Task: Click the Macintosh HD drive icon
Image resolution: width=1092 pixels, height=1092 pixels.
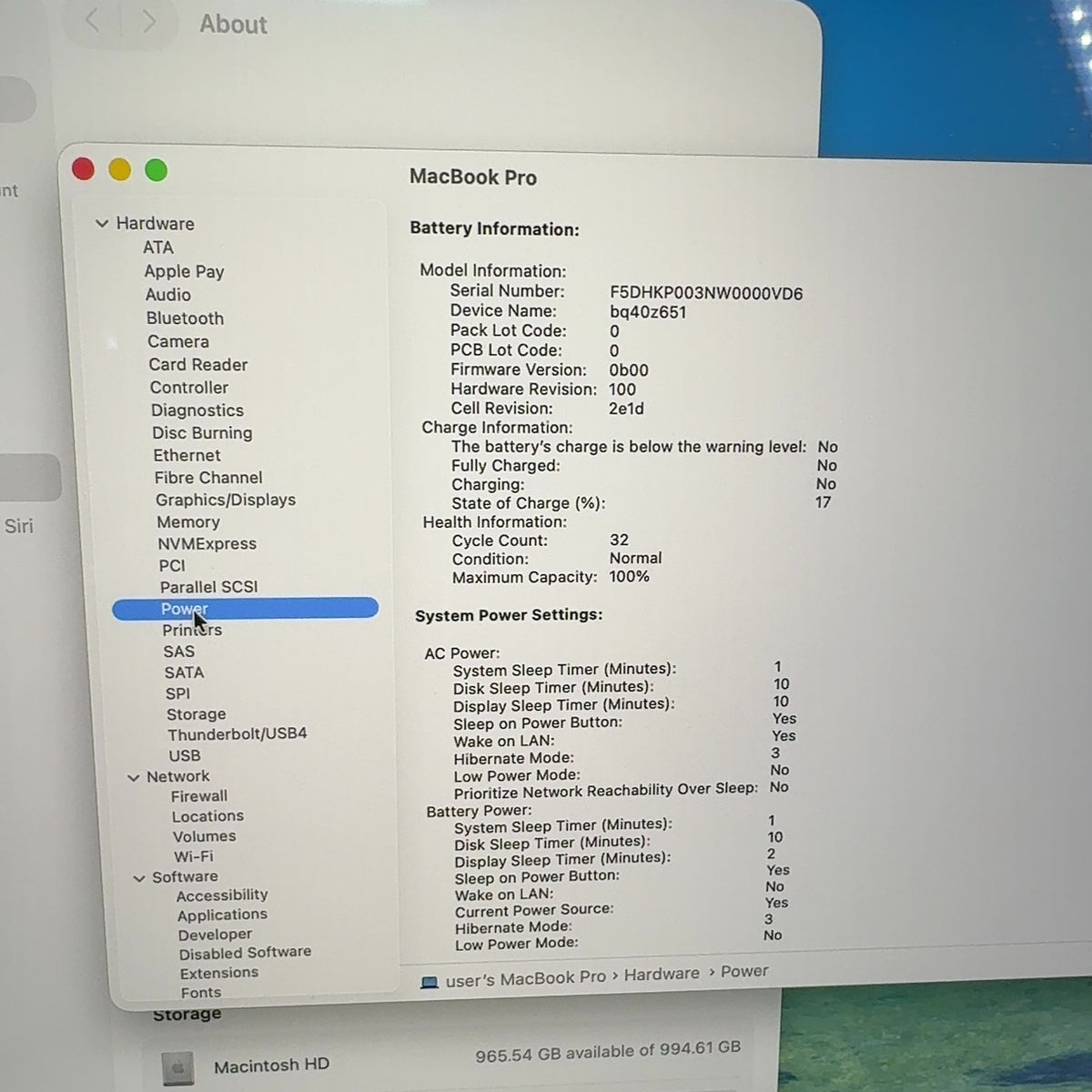Action: coord(177,1067)
